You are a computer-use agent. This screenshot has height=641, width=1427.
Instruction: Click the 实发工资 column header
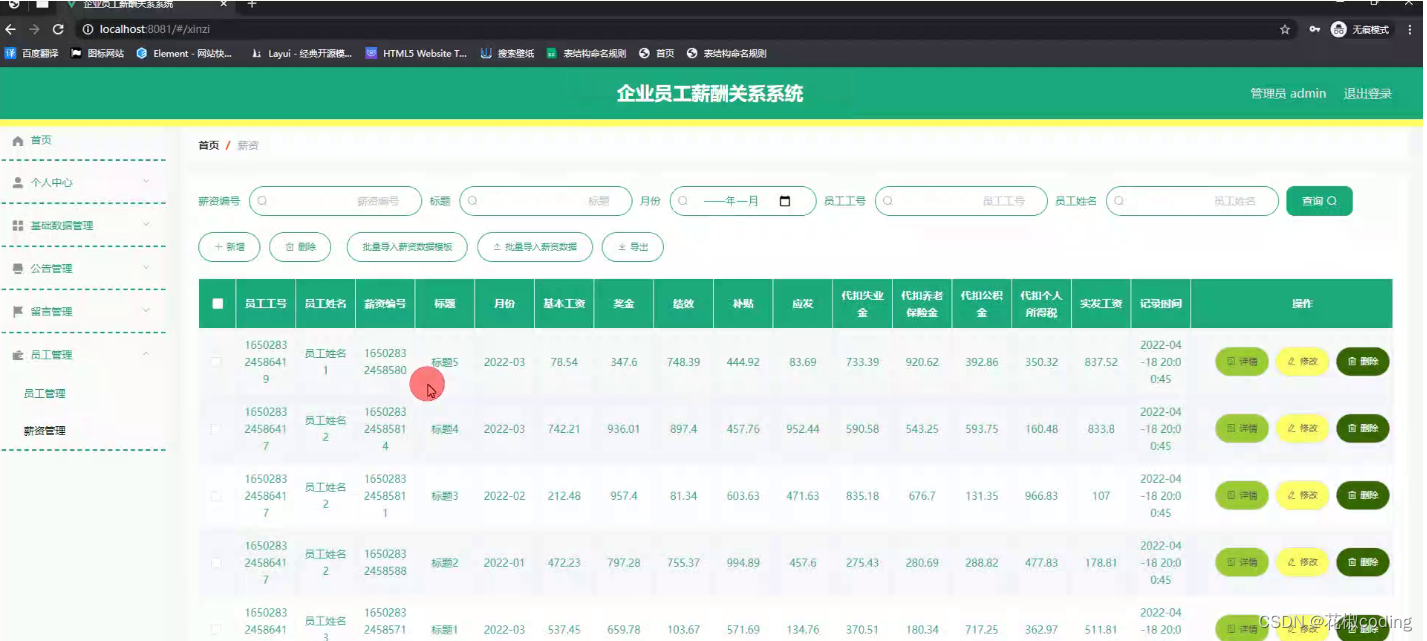tap(1101, 304)
